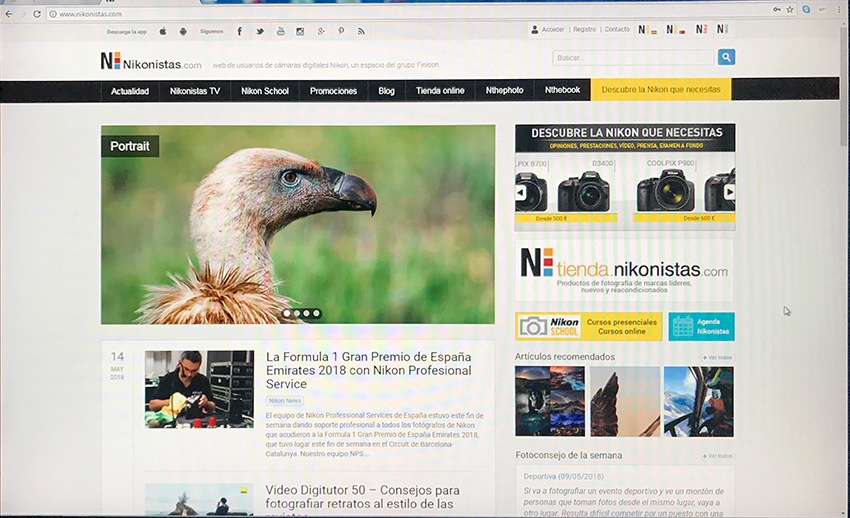The image size is (850, 518).
Task: Expand 'Ver todos' for Artículos recomendados
Action: [717, 357]
